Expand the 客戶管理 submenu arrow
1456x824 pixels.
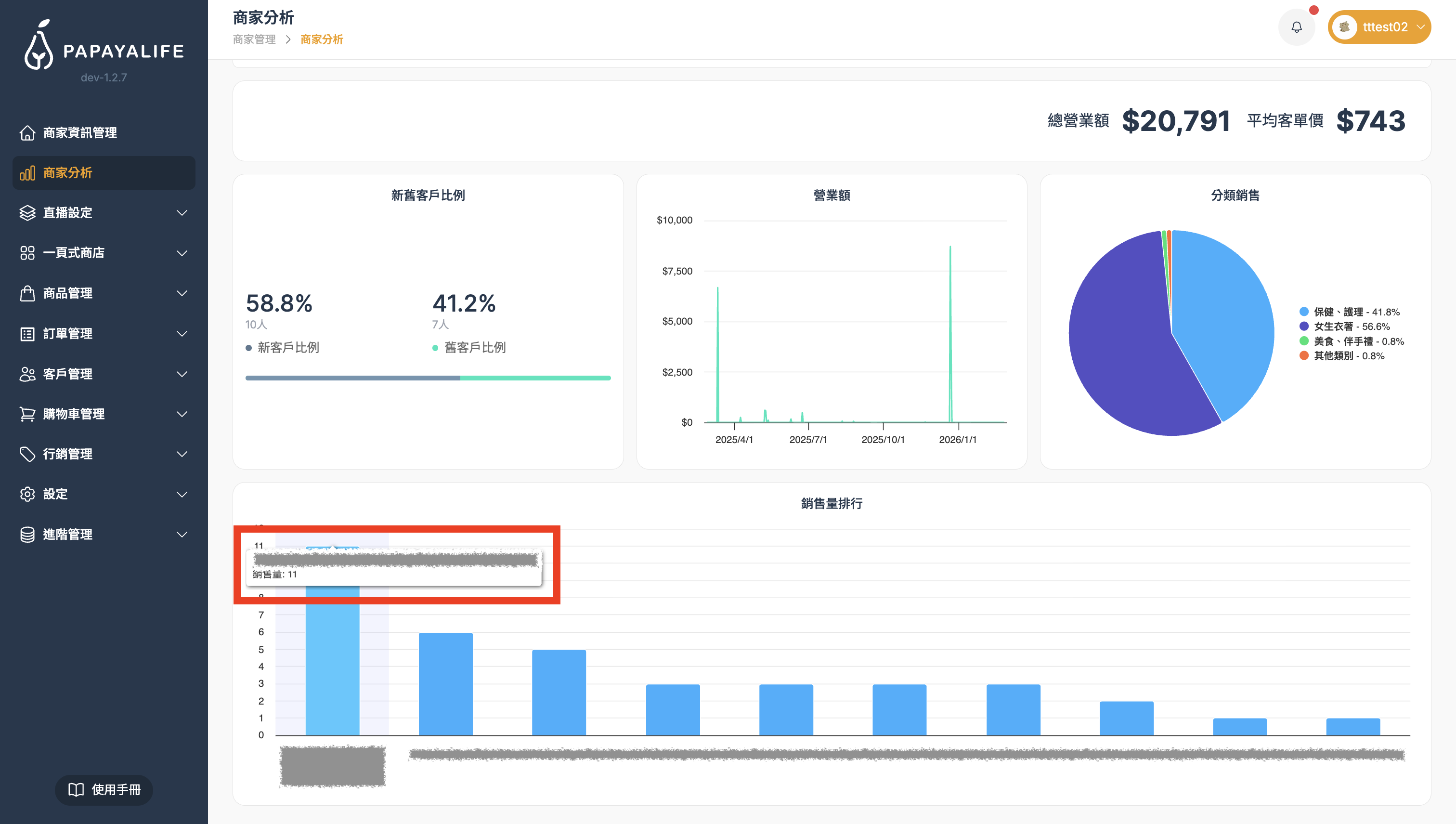coord(182,374)
